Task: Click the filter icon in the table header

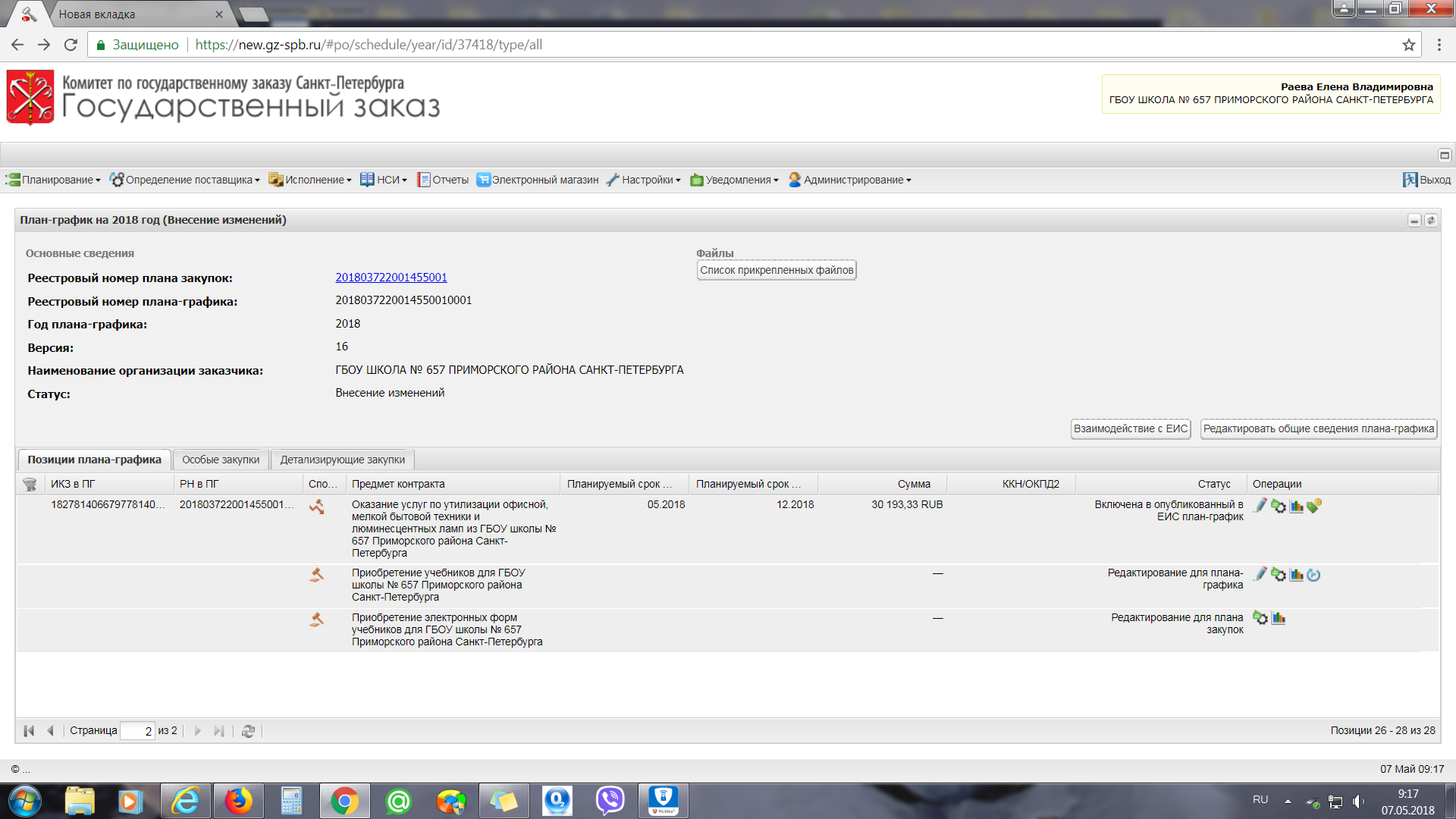Action: (30, 484)
